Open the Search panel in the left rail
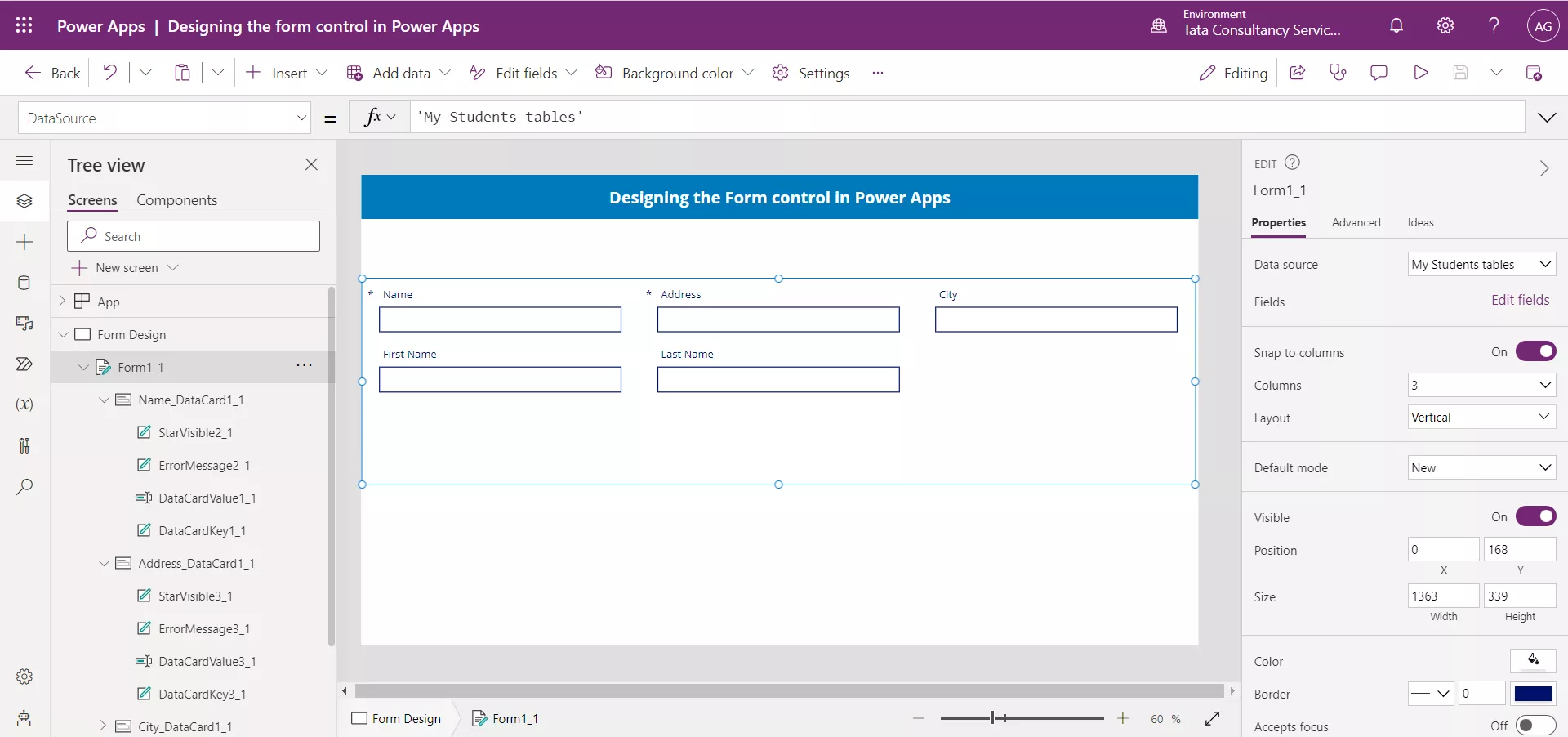The image size is (1568, 737). [24, 487]
